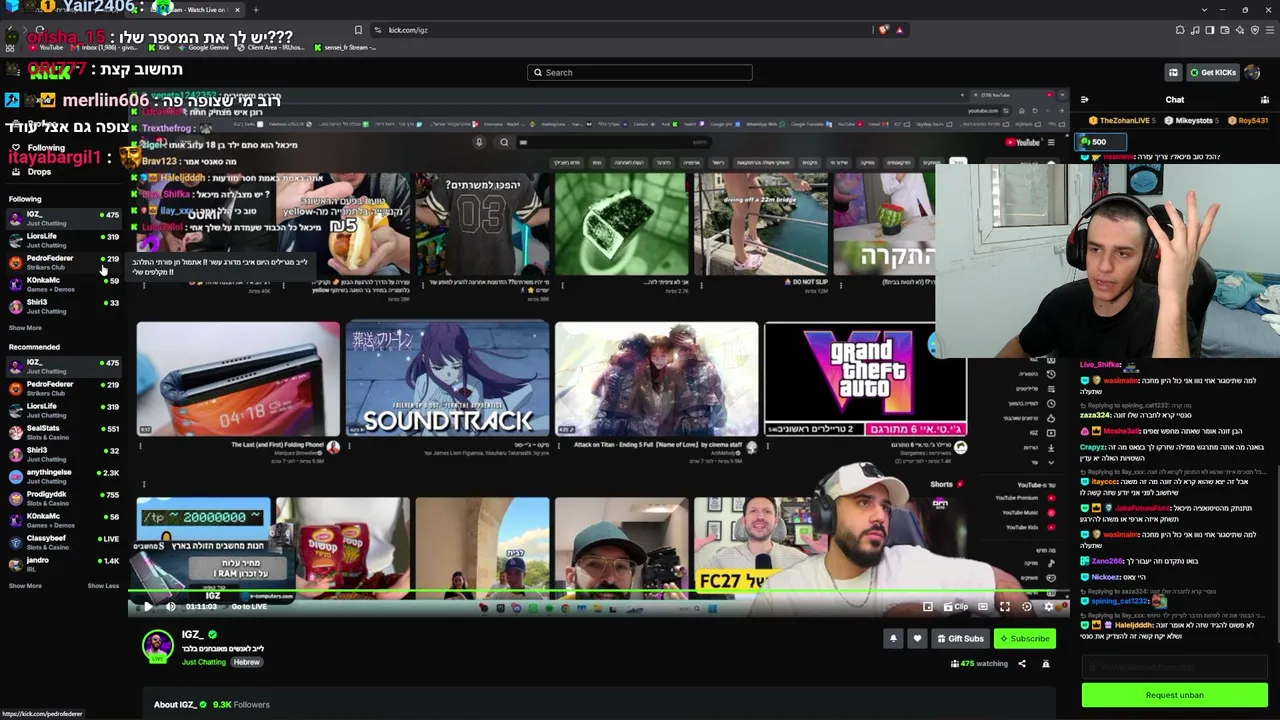
Task: Click the Brave Rewards triangle icon
Action: click(x=899, y=30)
